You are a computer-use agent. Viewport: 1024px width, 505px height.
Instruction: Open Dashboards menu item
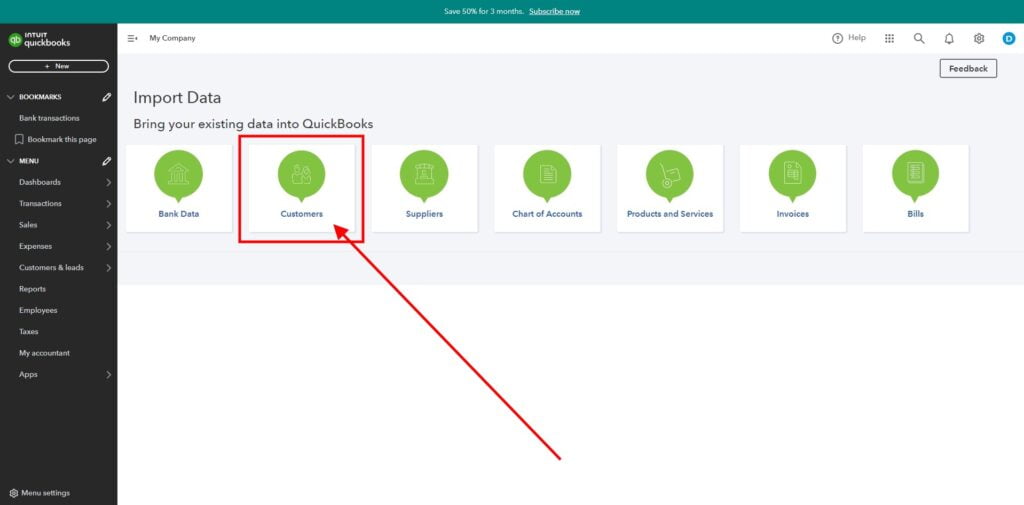tap(40, 182)
